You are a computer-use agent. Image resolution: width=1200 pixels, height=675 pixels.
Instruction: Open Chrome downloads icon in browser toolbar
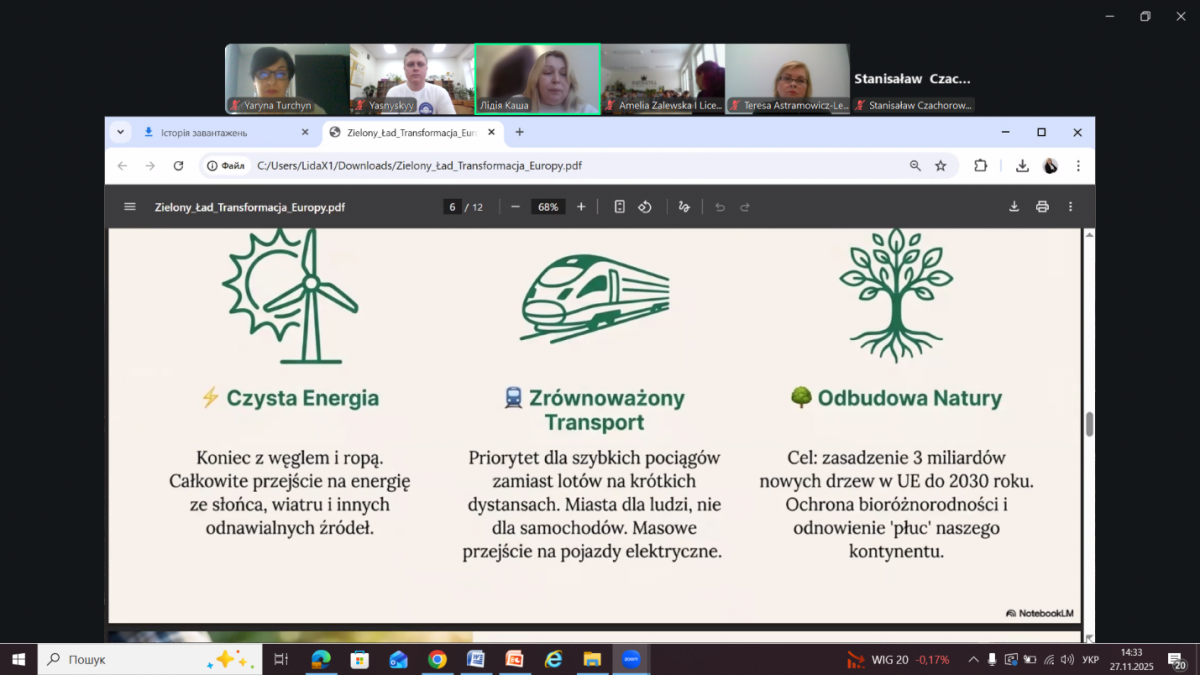coord(1022,166)
